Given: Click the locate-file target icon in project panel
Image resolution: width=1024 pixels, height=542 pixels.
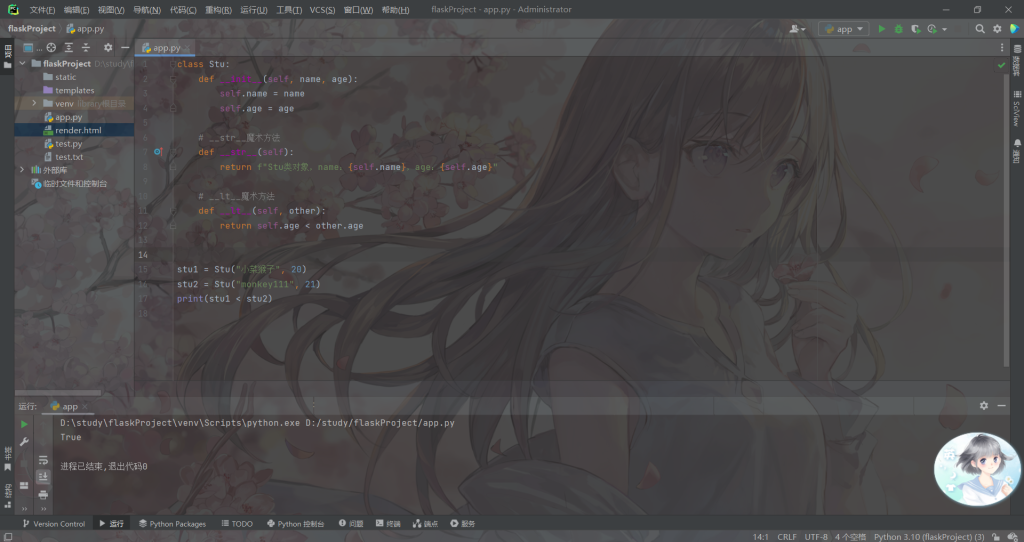Looking at the screenshot, I should [51, 47].
